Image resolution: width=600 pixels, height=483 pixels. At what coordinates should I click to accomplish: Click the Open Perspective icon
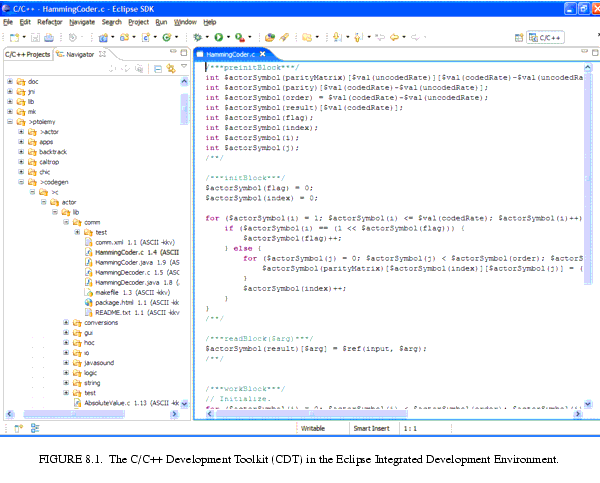[517, 37]
